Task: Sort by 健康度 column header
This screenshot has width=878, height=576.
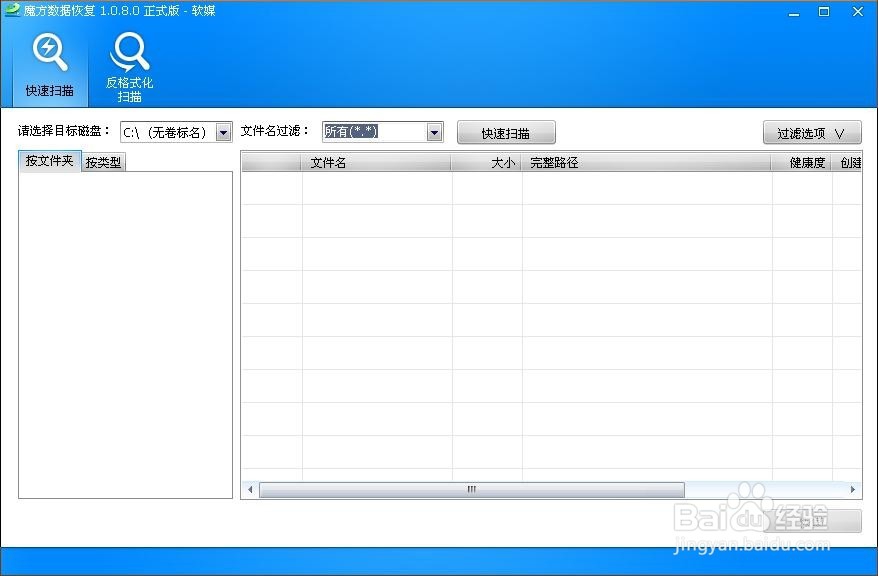Action: (802, 162)
